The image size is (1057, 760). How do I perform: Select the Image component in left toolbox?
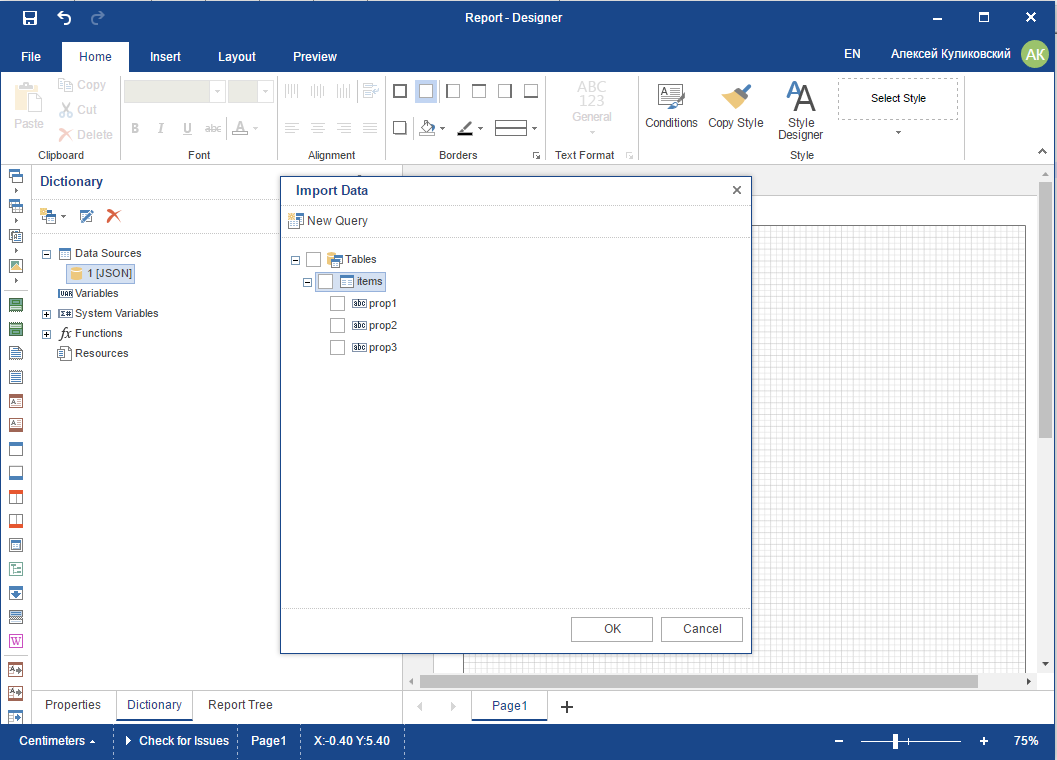click(16, 266)
